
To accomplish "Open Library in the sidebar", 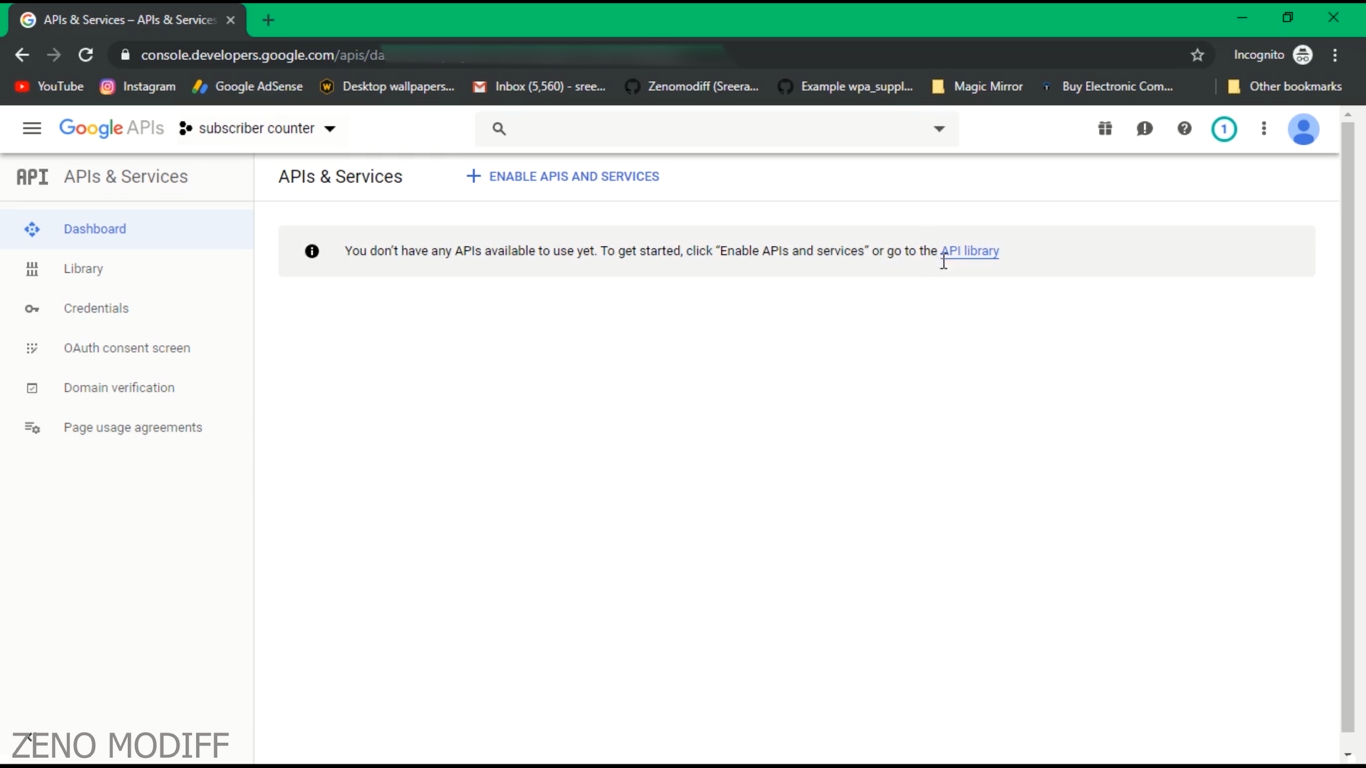I will tap(127, 269).
